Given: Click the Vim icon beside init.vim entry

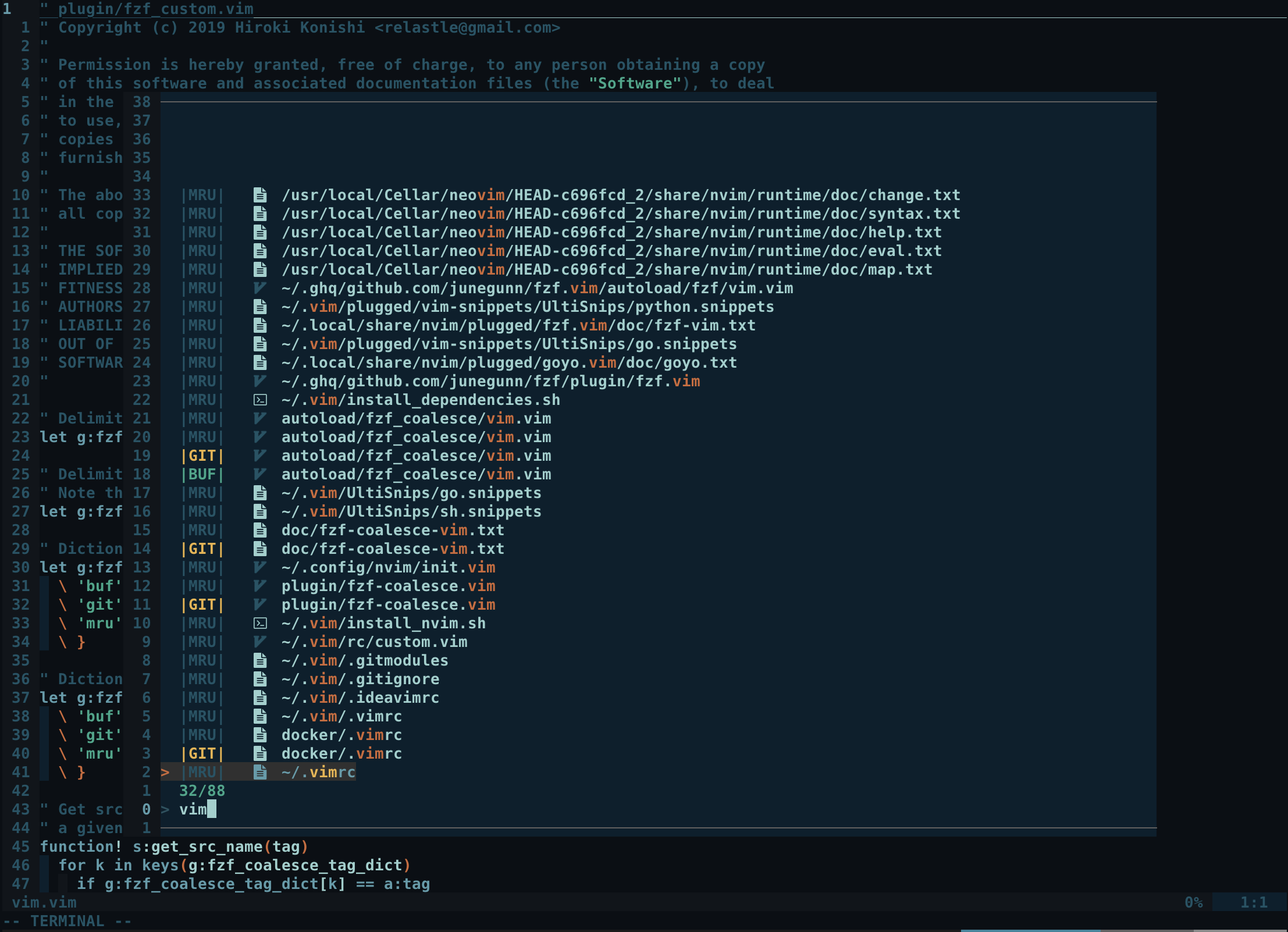Looking at the screenshot, I should (x=260, y=567).
